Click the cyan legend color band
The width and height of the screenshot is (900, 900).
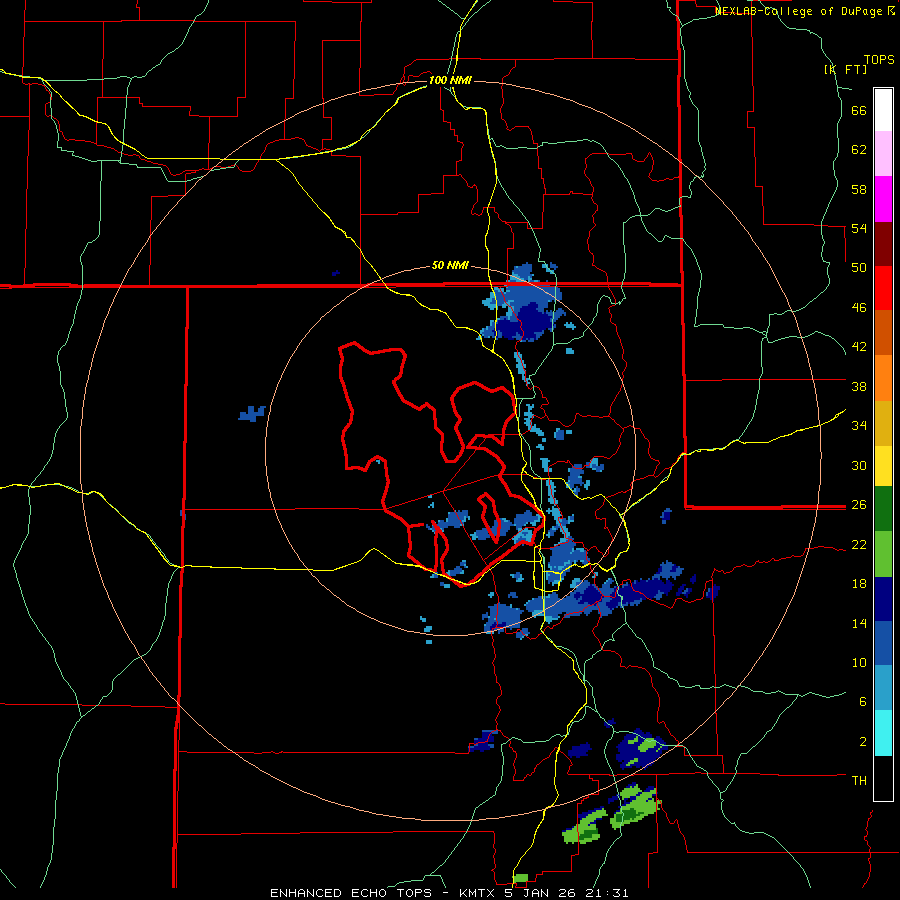coord(883,733)
